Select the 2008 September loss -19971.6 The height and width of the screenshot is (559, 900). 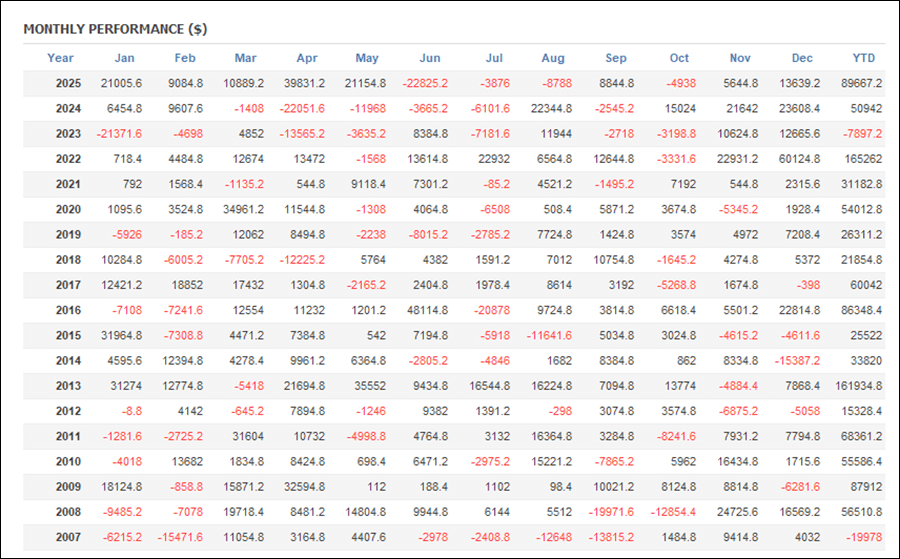[608, 513]
